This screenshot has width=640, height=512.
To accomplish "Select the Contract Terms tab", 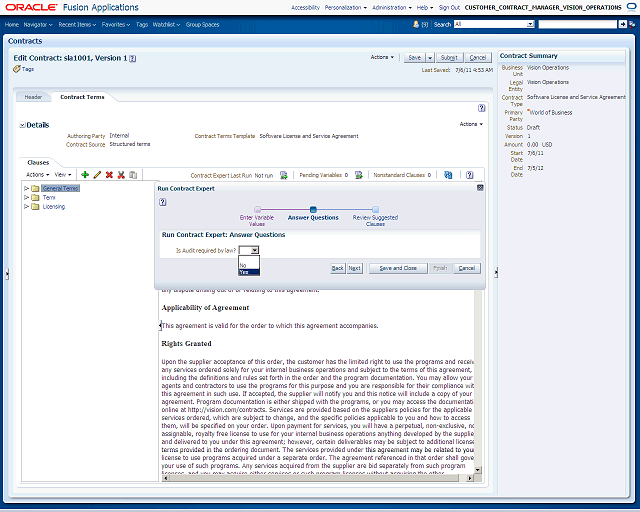I will (x=82, y=97).
